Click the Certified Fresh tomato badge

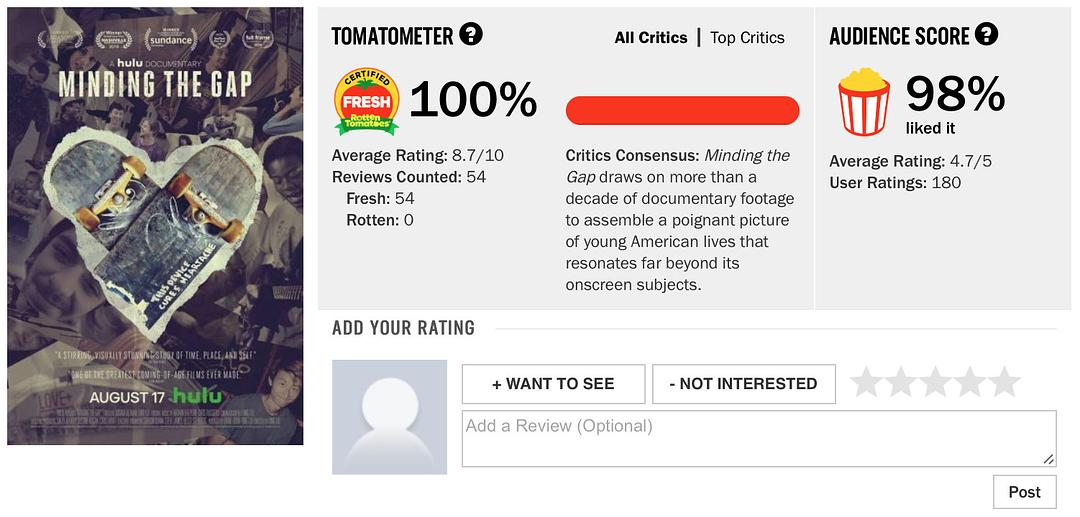tap(366, 102)
